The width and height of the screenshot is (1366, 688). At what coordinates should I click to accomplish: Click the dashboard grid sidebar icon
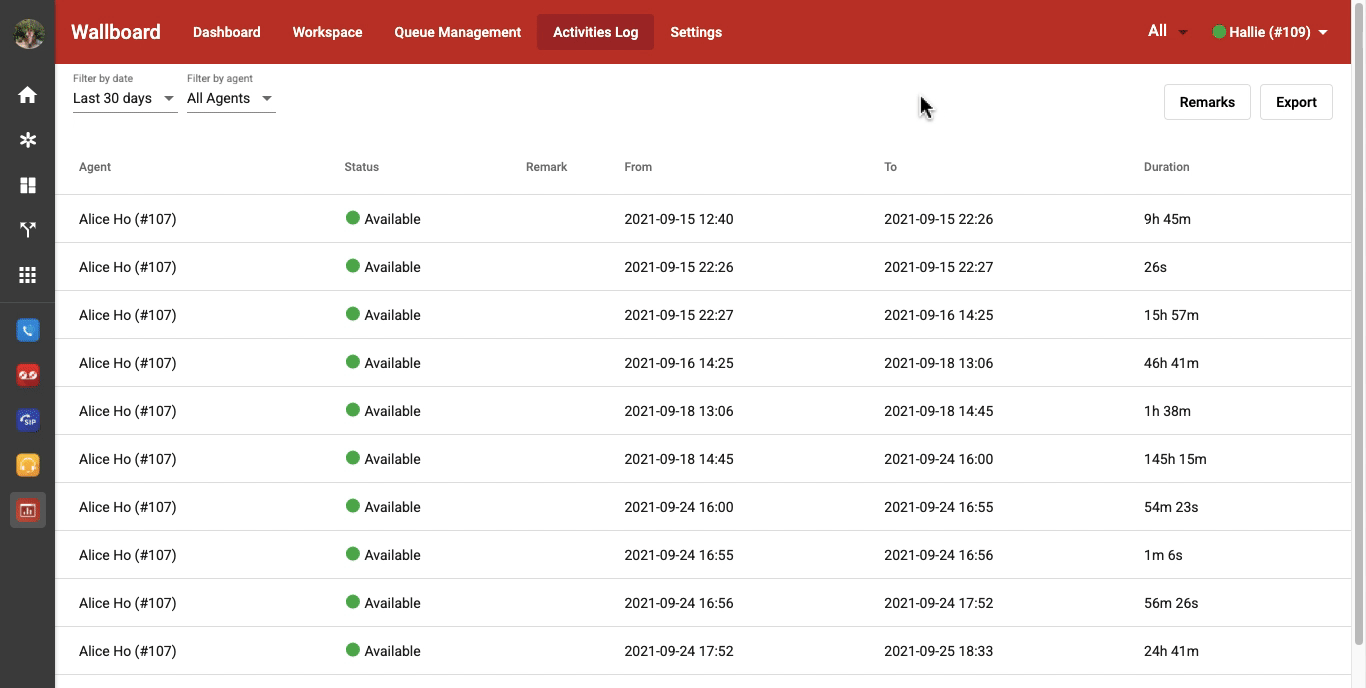27,185
